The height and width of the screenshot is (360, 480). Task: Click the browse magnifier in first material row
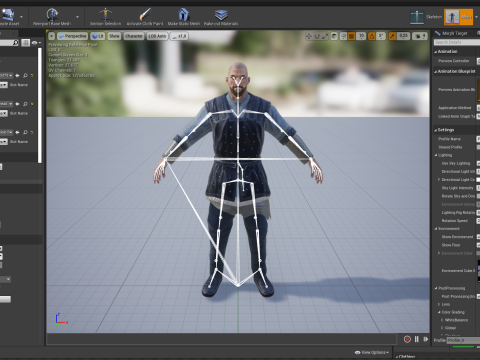click(25, 76)
